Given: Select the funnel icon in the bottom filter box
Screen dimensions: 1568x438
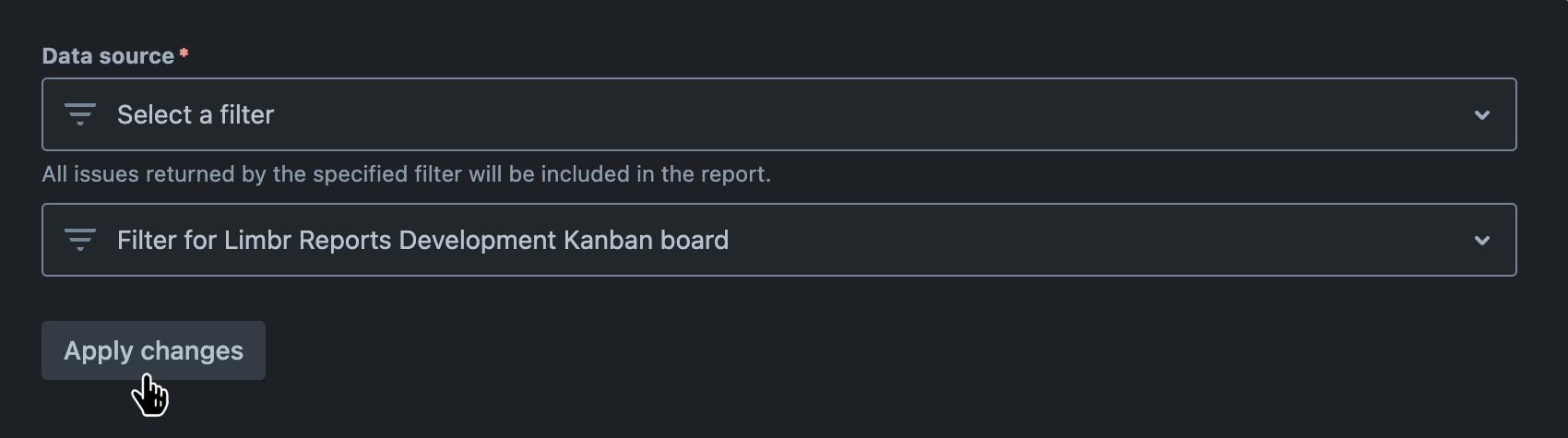Looking at the screenshot, I should (80, 240).
